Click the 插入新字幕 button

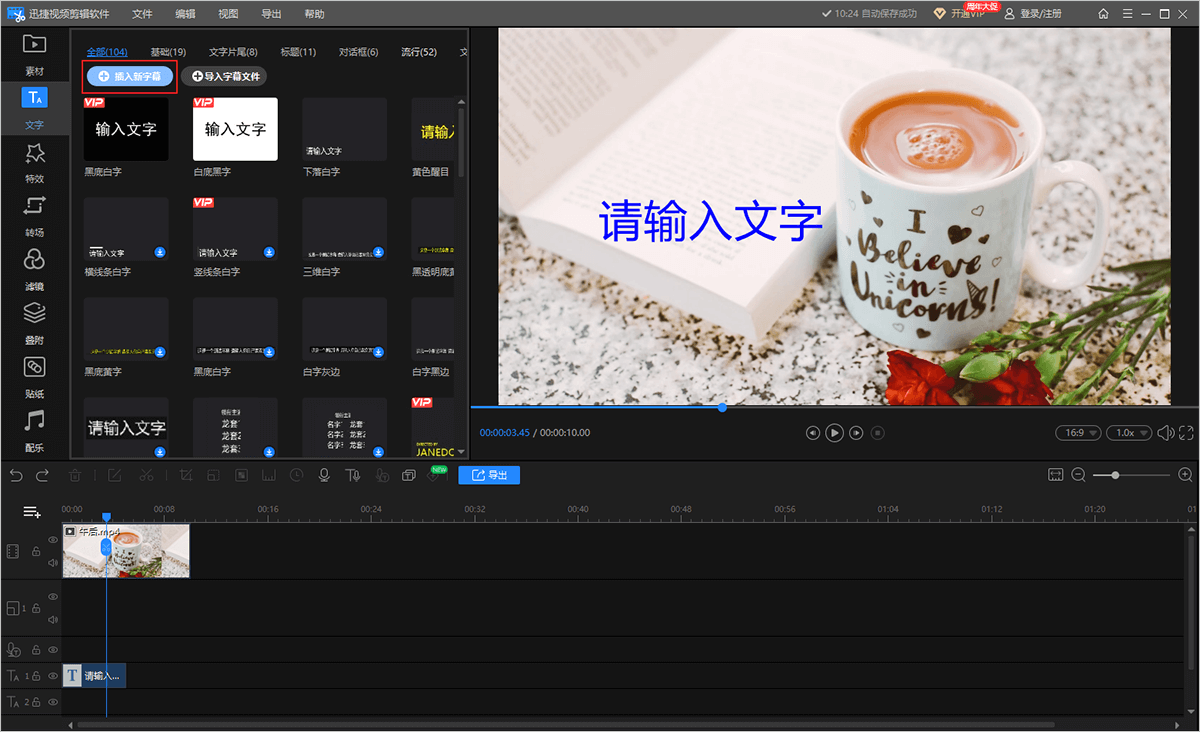tap(129, 76)
